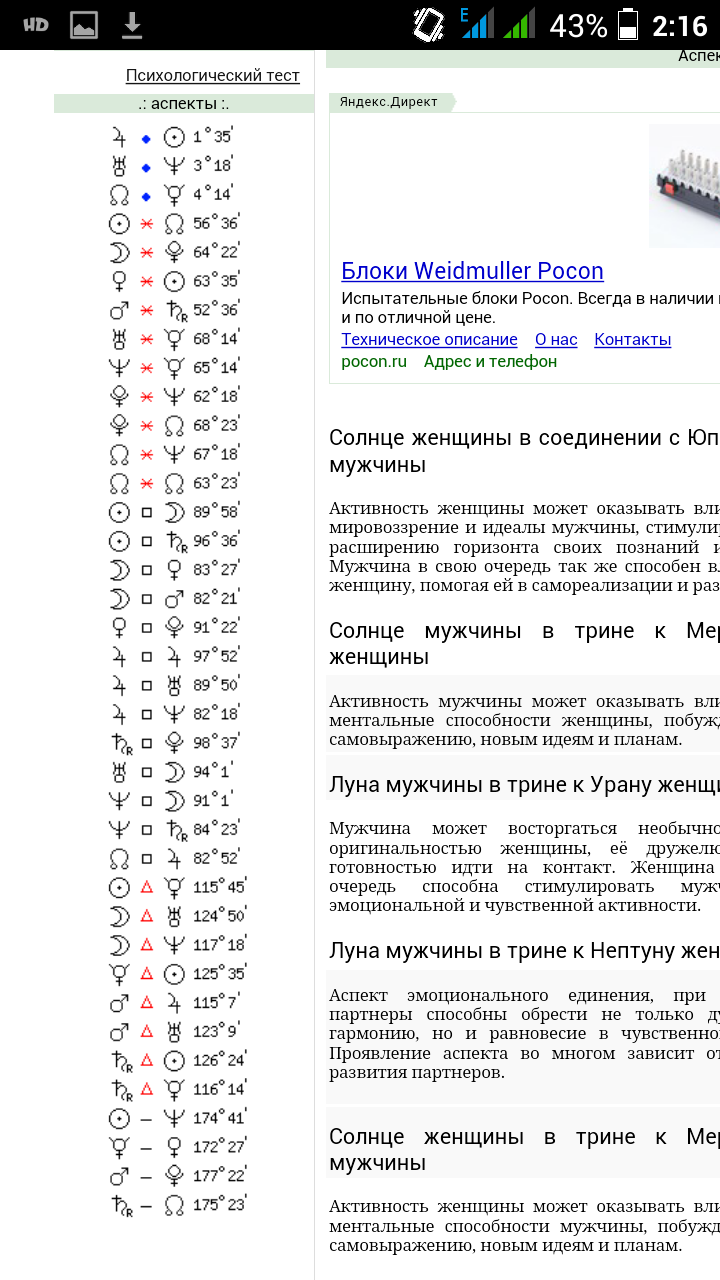This screenshot has height=1280, width=720.
Task: Click the aspect value 123°9'
Action: (x=217, y=1032)
